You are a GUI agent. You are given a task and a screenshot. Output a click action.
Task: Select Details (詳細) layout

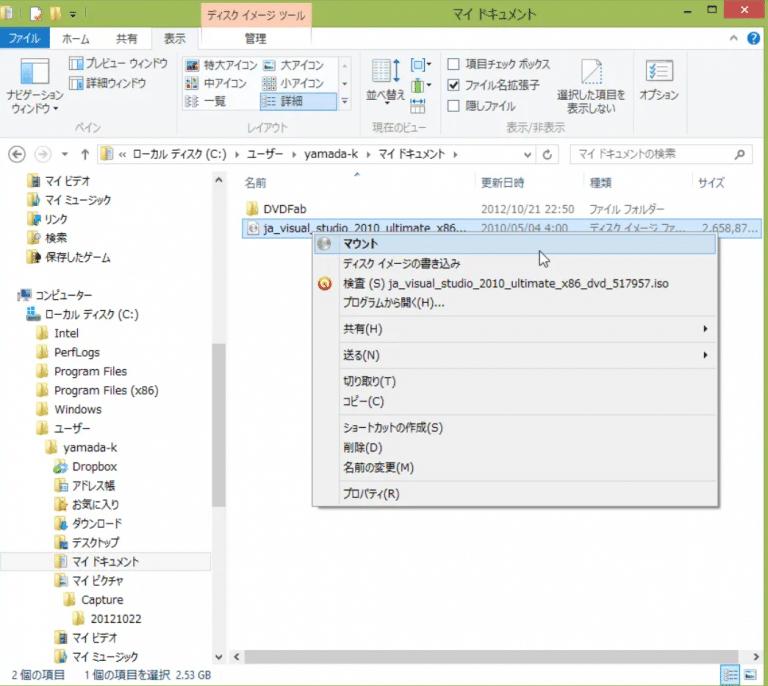coord(298,101)
